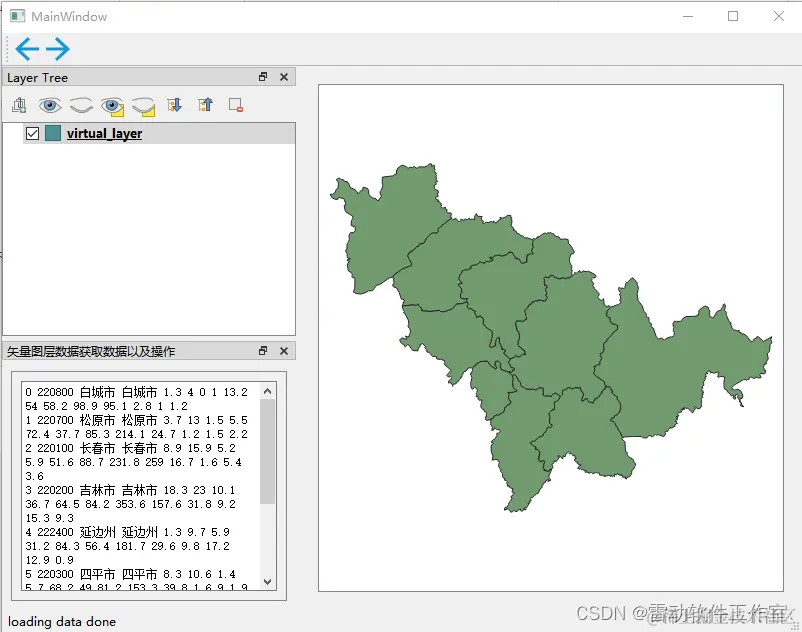Toggle the virtual_layer visibility checkbox
The height and width of the screenshot is (632, 802).
tap(32, 132)
